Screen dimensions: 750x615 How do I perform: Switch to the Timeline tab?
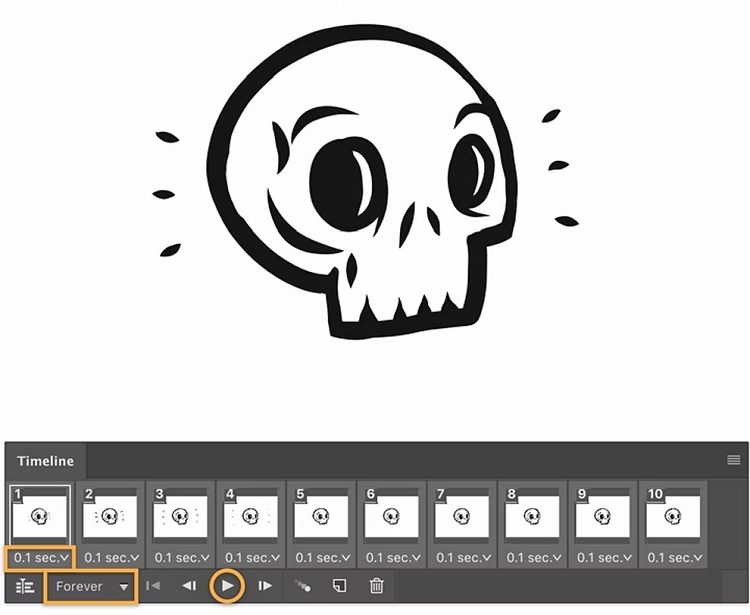click(45, 461)
